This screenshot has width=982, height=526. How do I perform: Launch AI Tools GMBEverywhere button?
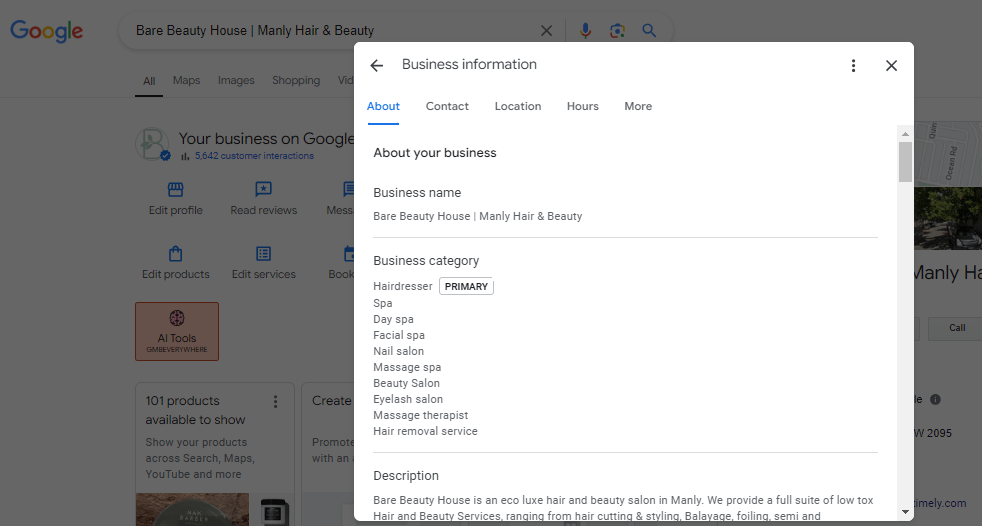(177, 331)
